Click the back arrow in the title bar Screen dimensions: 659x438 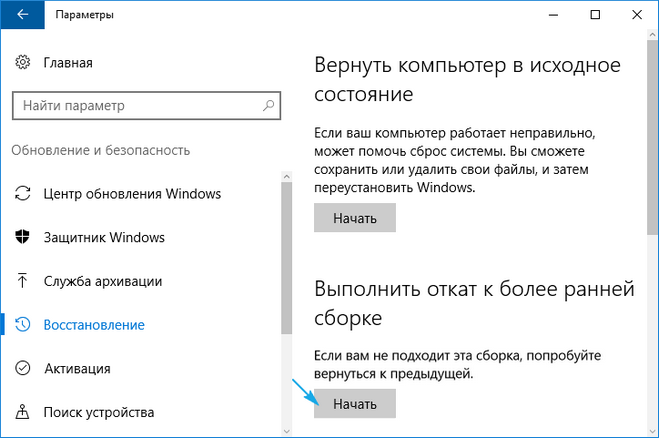click(20, 15)
